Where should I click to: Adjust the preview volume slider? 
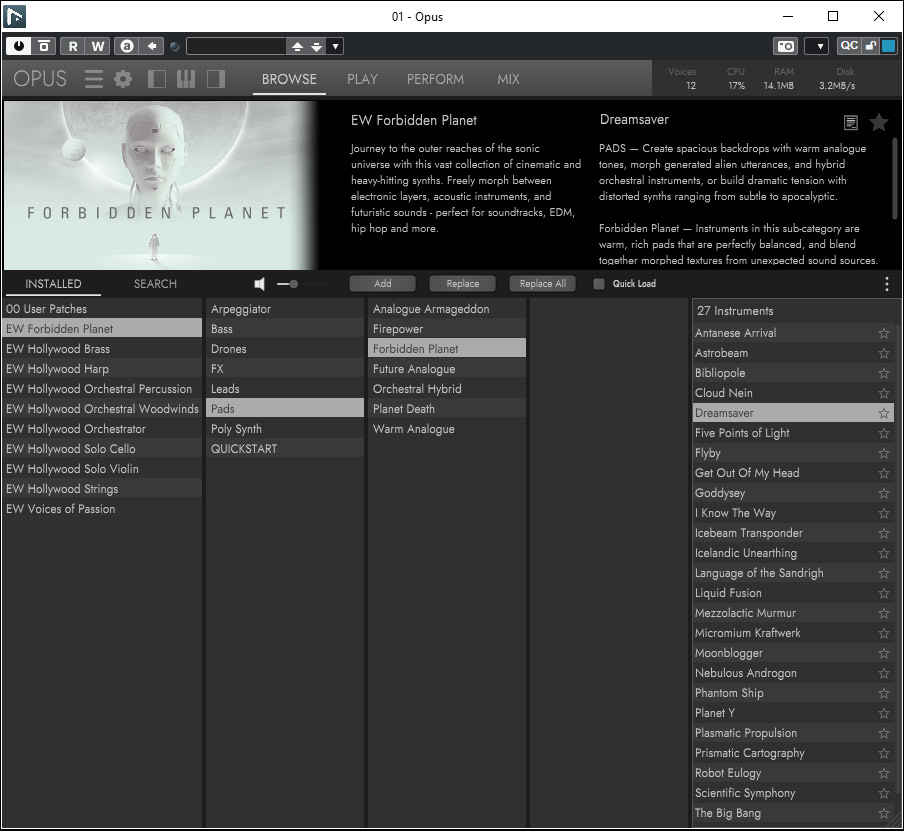click(x=293, y=284)
